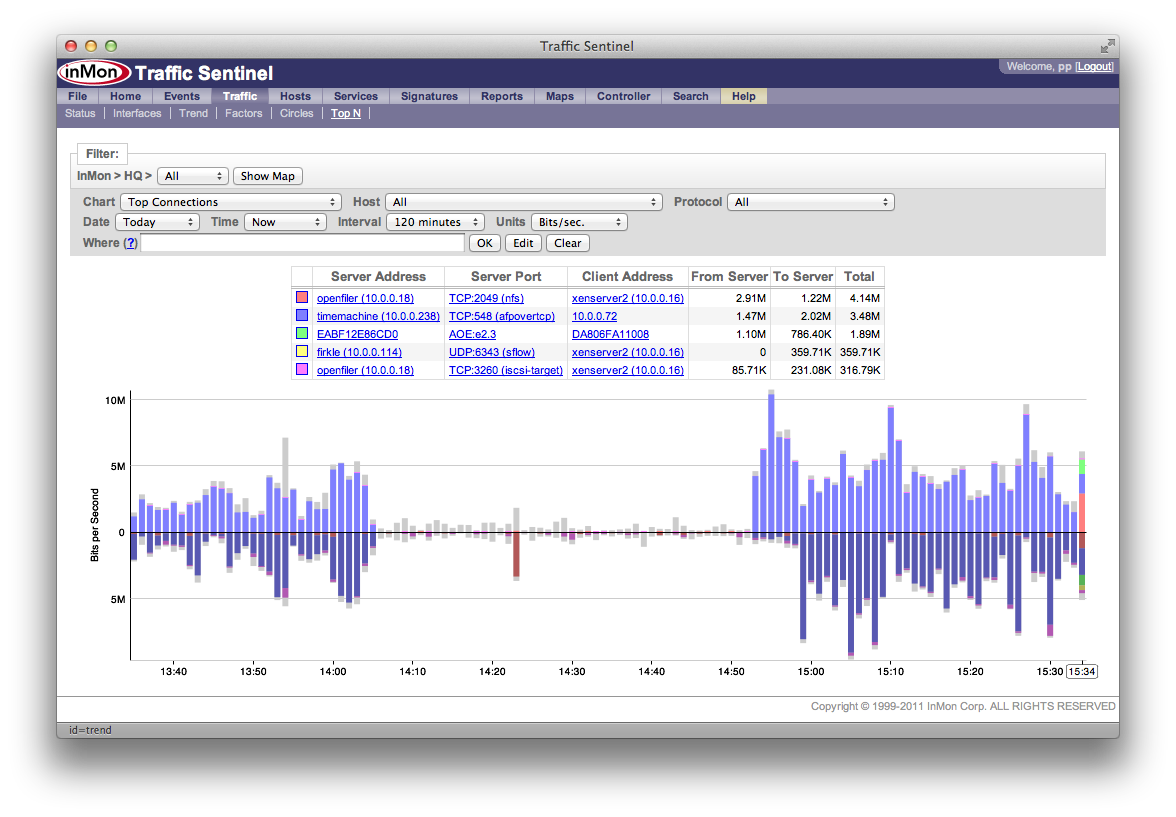The height and width of the screenshot is (817, 1176).
Task: Open the timemachine (10.0.0.238) link
Action: tap(378, 316)
